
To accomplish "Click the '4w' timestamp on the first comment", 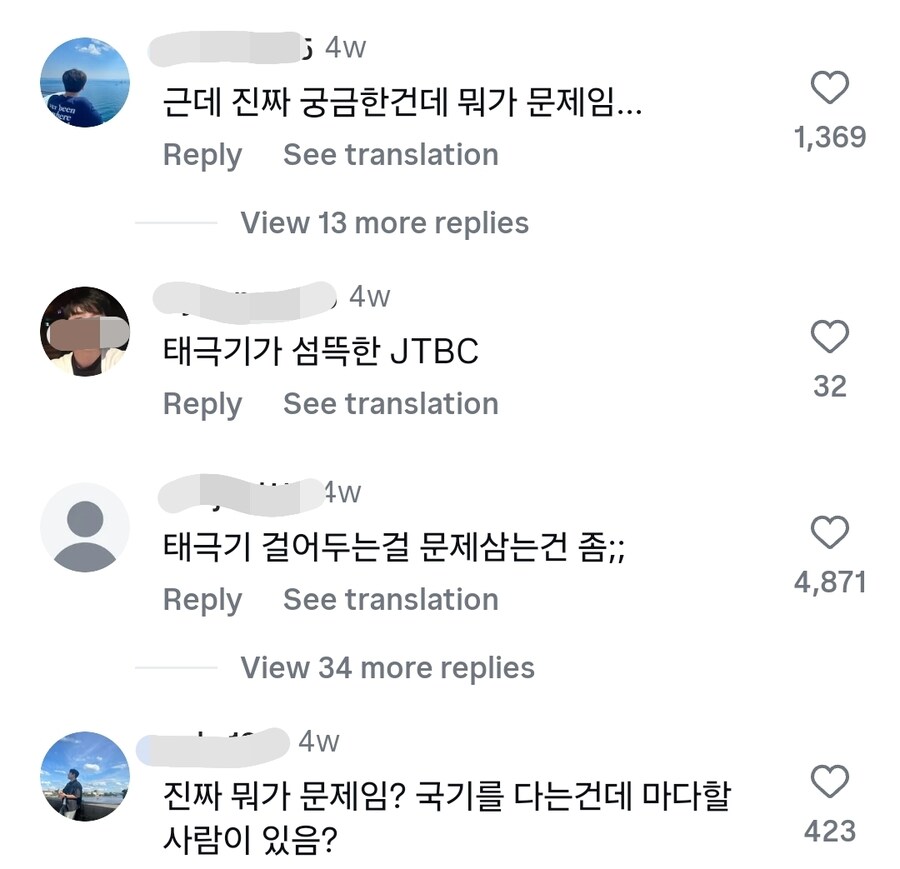I will point(346,44).
